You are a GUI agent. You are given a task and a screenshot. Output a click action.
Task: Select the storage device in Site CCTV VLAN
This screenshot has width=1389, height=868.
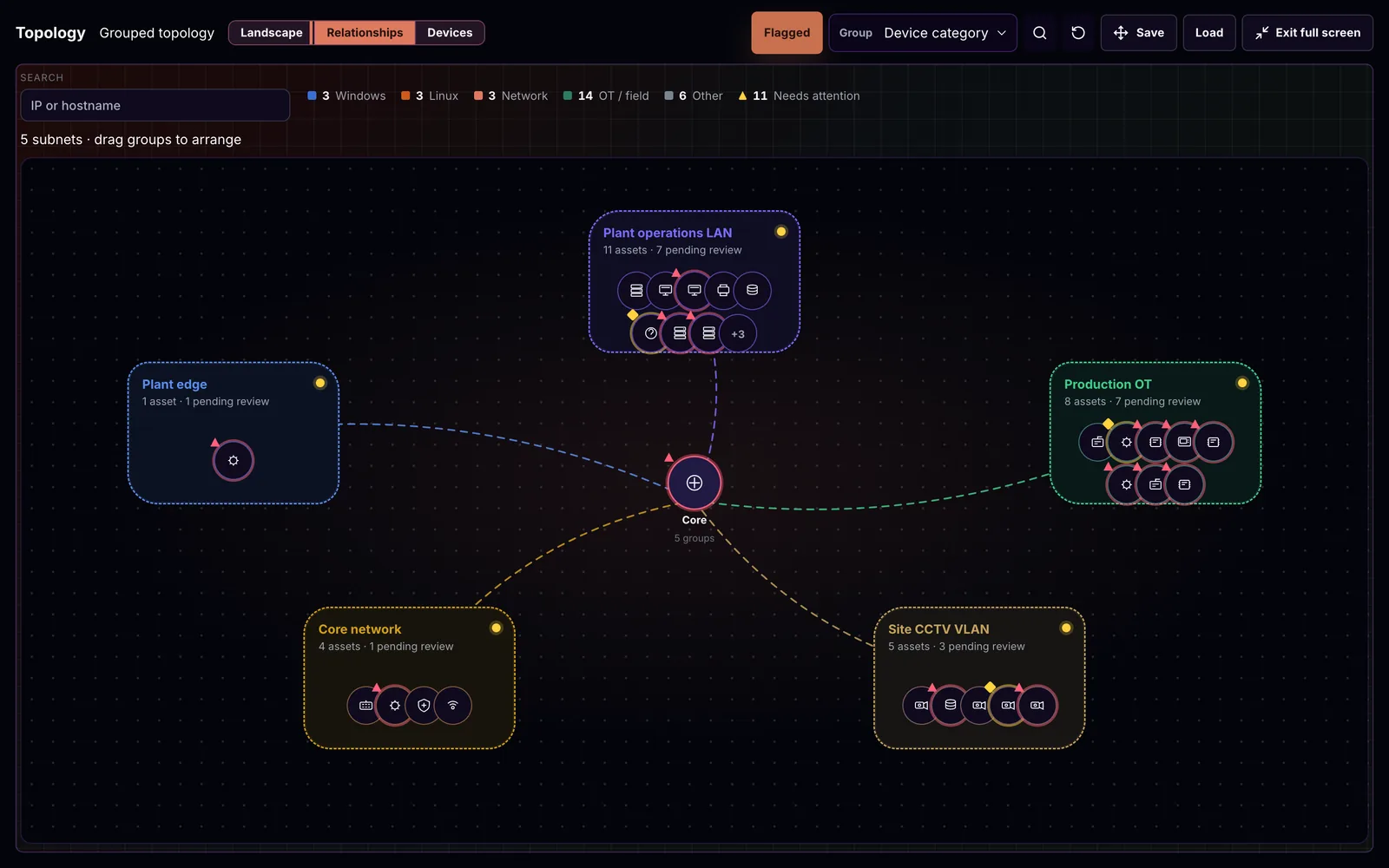[x=951, y=705]
